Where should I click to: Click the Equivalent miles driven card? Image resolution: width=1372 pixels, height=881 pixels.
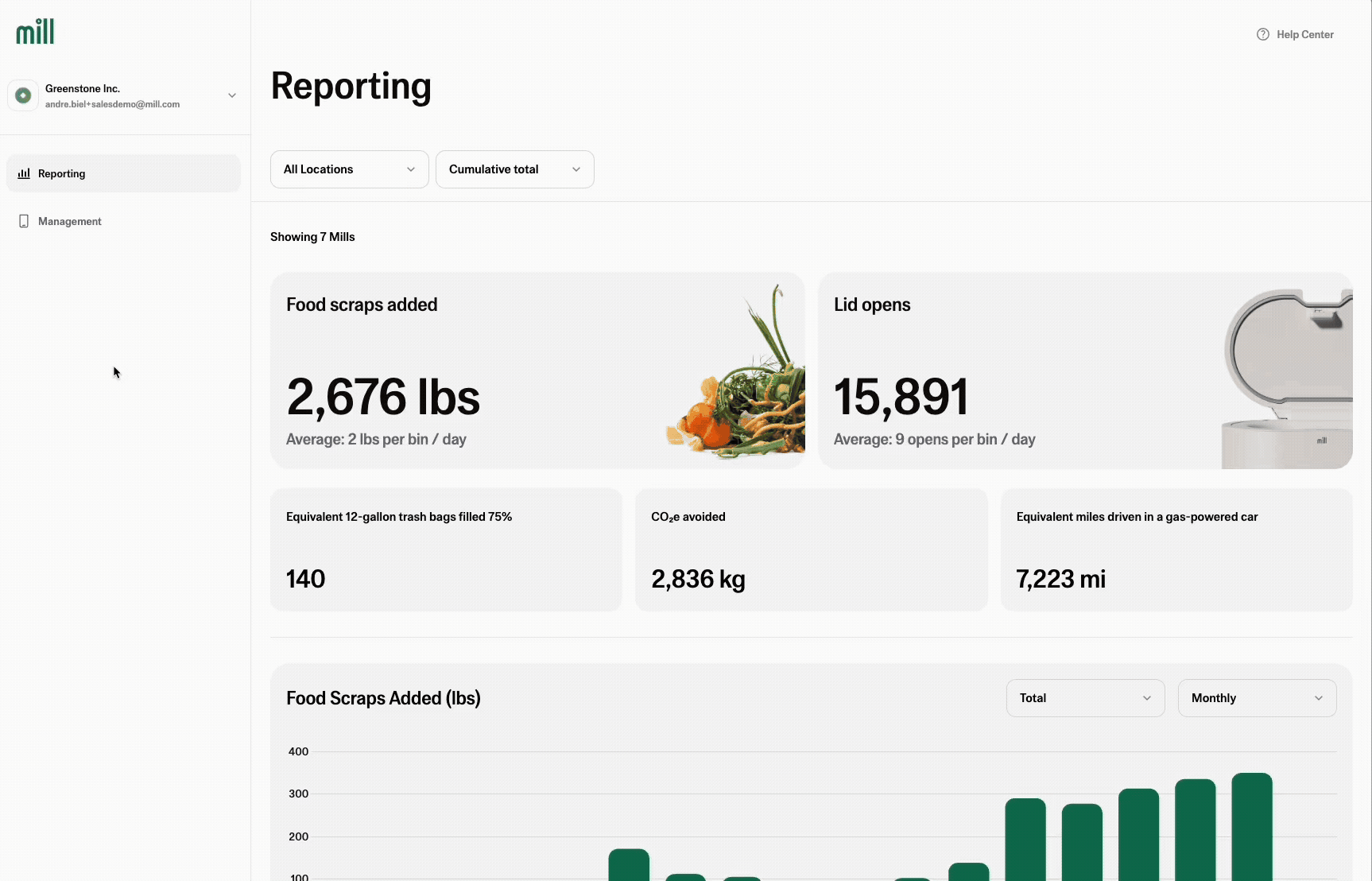[1176, 549]
